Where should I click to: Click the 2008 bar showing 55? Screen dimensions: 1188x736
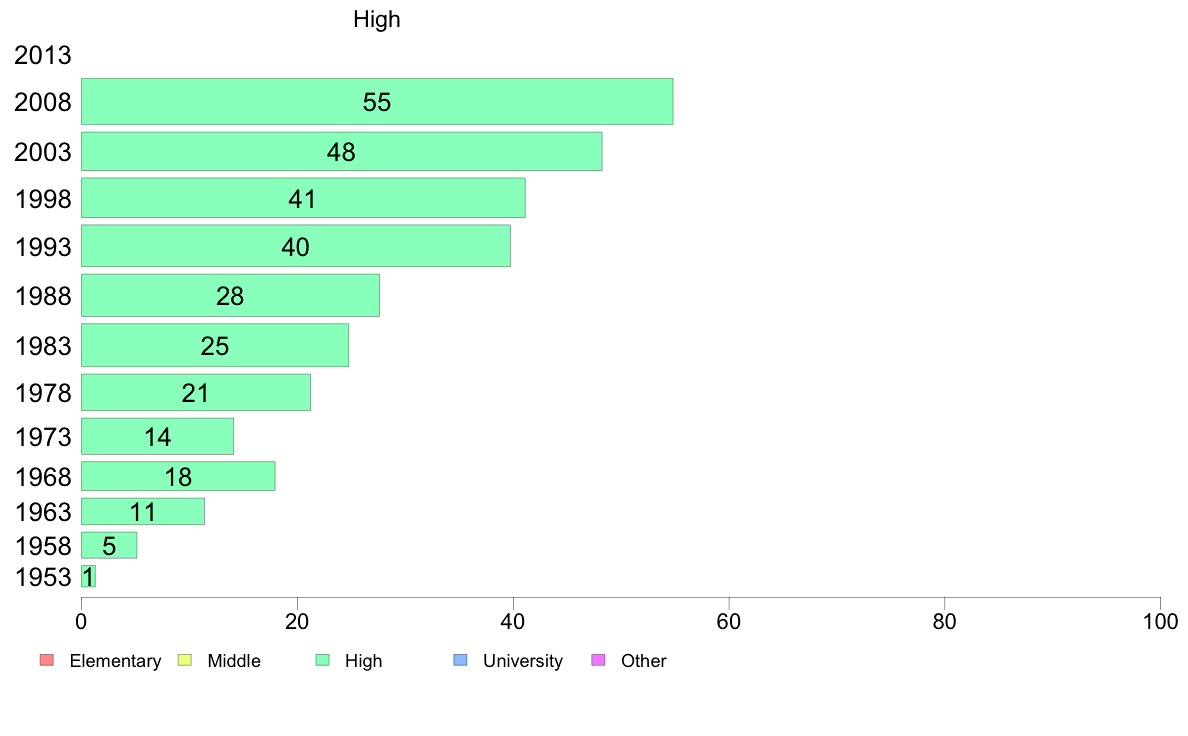(377, 102)
